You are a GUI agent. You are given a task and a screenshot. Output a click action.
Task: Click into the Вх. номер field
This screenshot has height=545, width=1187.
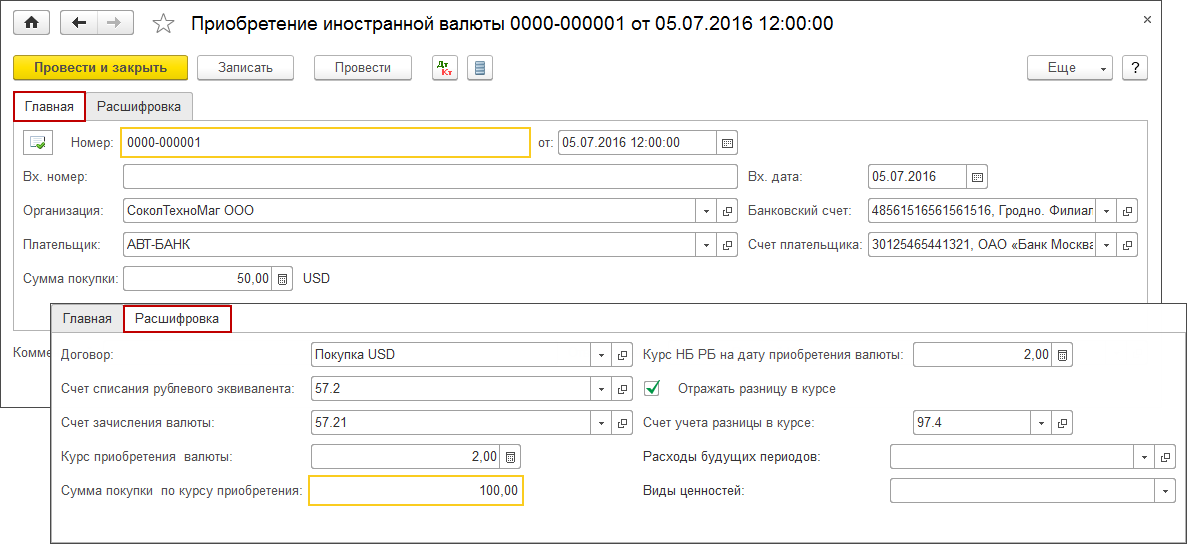[x=430, y=177]
